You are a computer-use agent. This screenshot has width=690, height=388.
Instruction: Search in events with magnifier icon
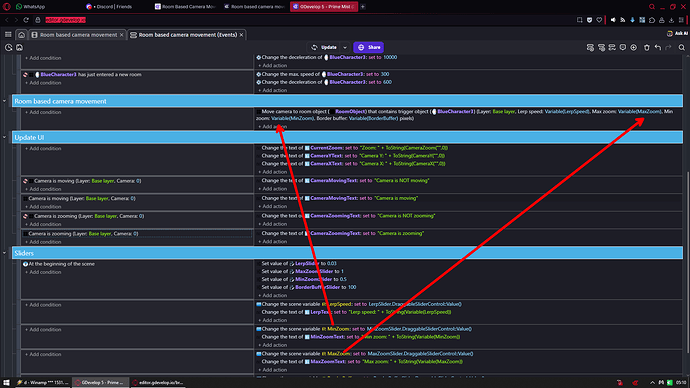click(x=681, y=48)
